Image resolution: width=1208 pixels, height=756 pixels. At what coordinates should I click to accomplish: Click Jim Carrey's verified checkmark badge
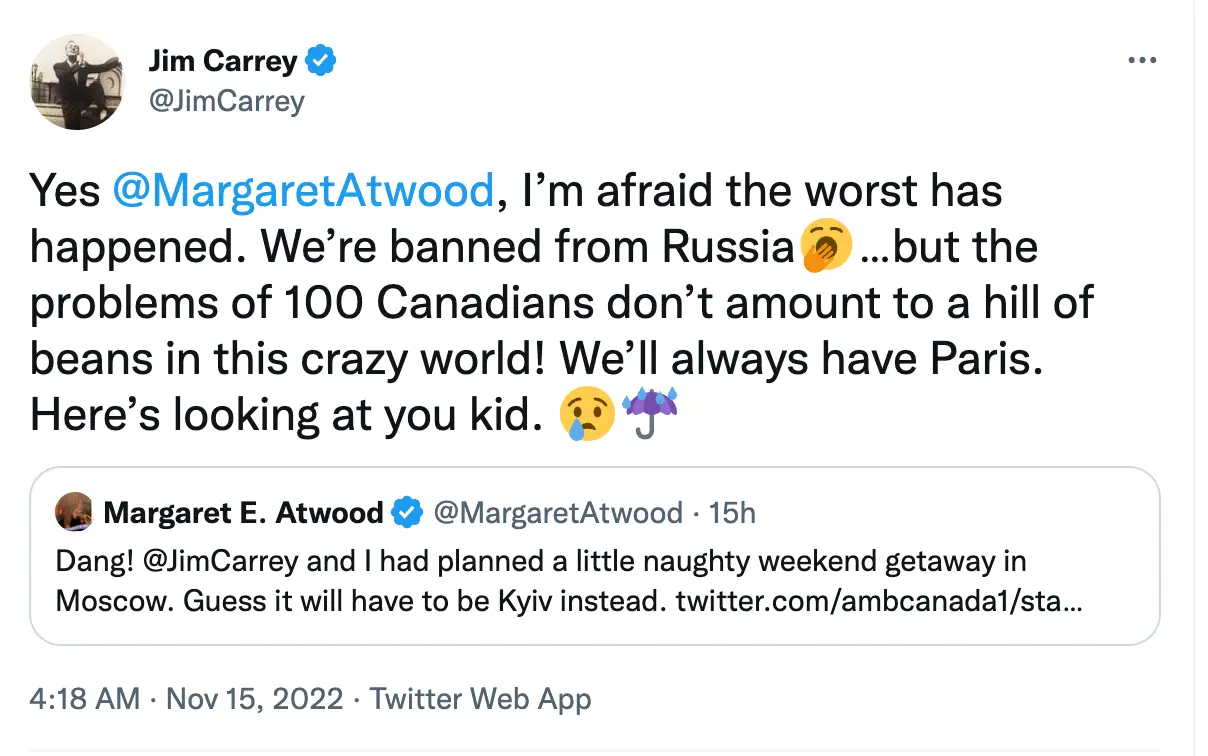[x=320, y=60]
